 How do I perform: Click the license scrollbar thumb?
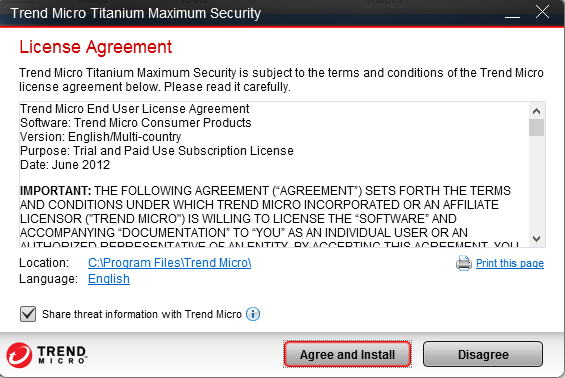[537, 128]
